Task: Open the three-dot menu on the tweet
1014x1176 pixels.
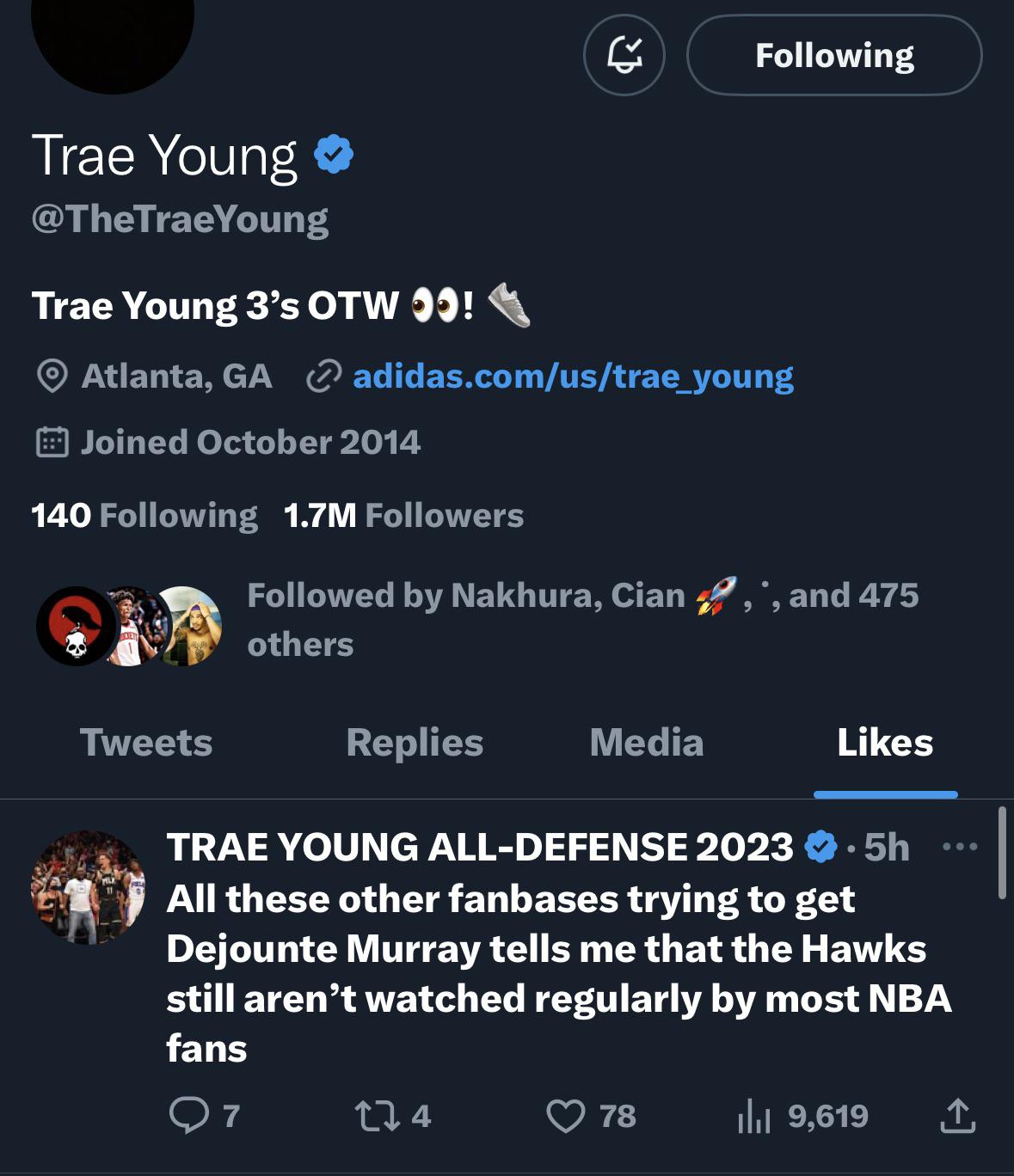Action: tap(960, 847)
